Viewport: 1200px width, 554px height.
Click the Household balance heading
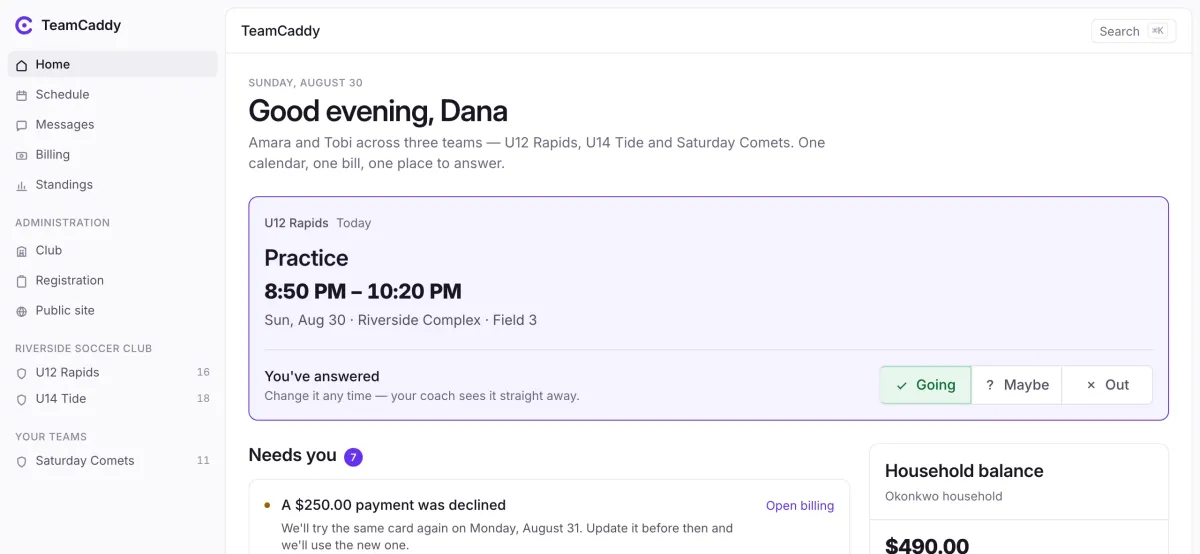tap(964, 471)
